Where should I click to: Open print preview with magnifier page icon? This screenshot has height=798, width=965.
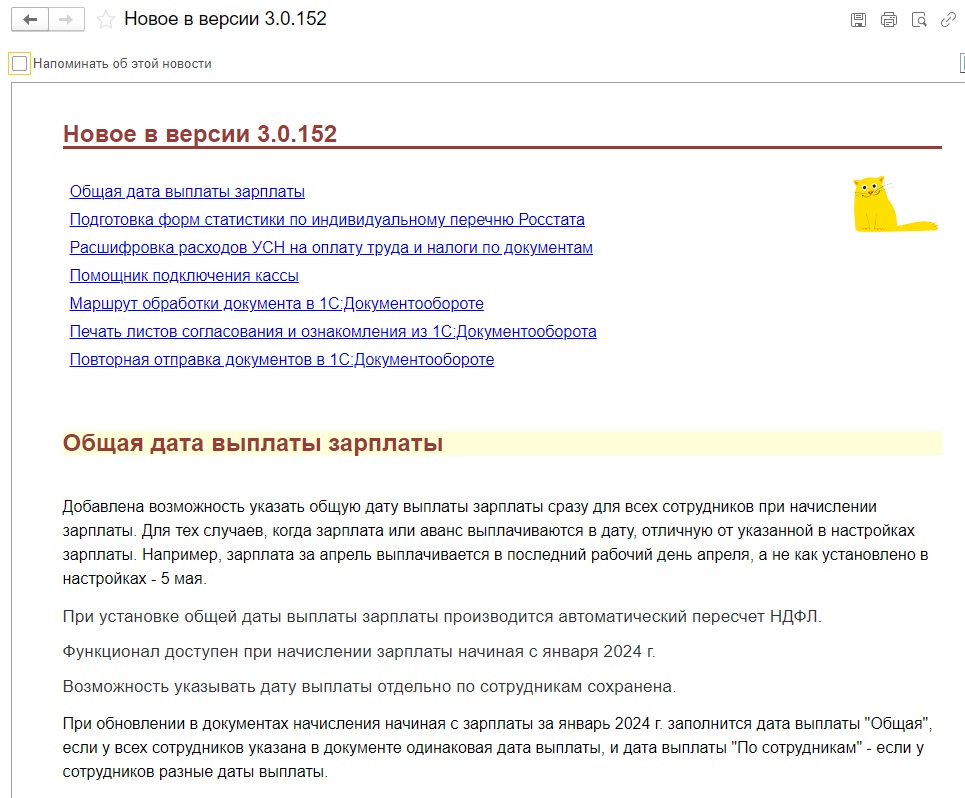pyautogui.click(x=919, y=20)
